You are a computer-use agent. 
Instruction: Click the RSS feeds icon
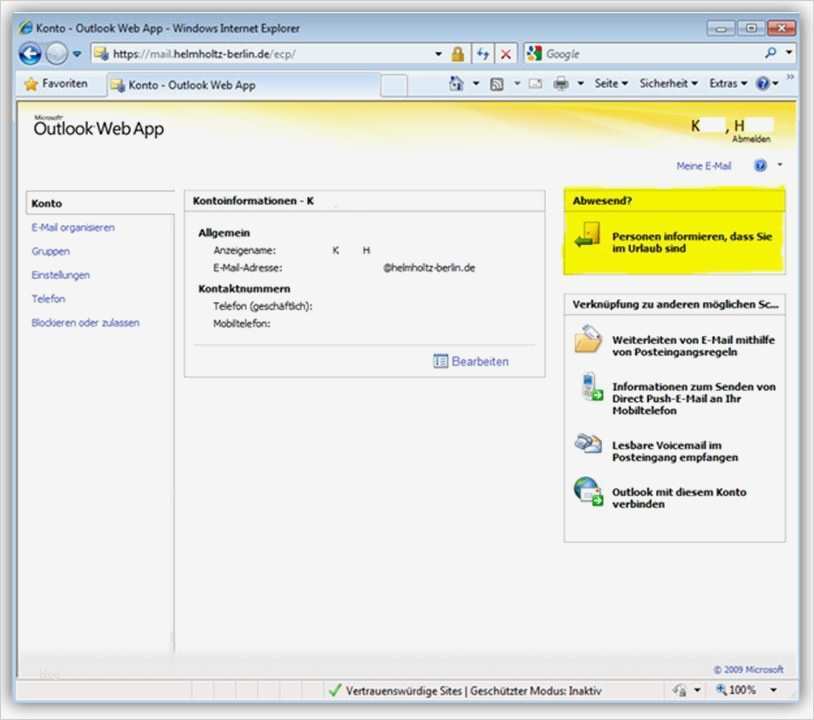(497, 84)
